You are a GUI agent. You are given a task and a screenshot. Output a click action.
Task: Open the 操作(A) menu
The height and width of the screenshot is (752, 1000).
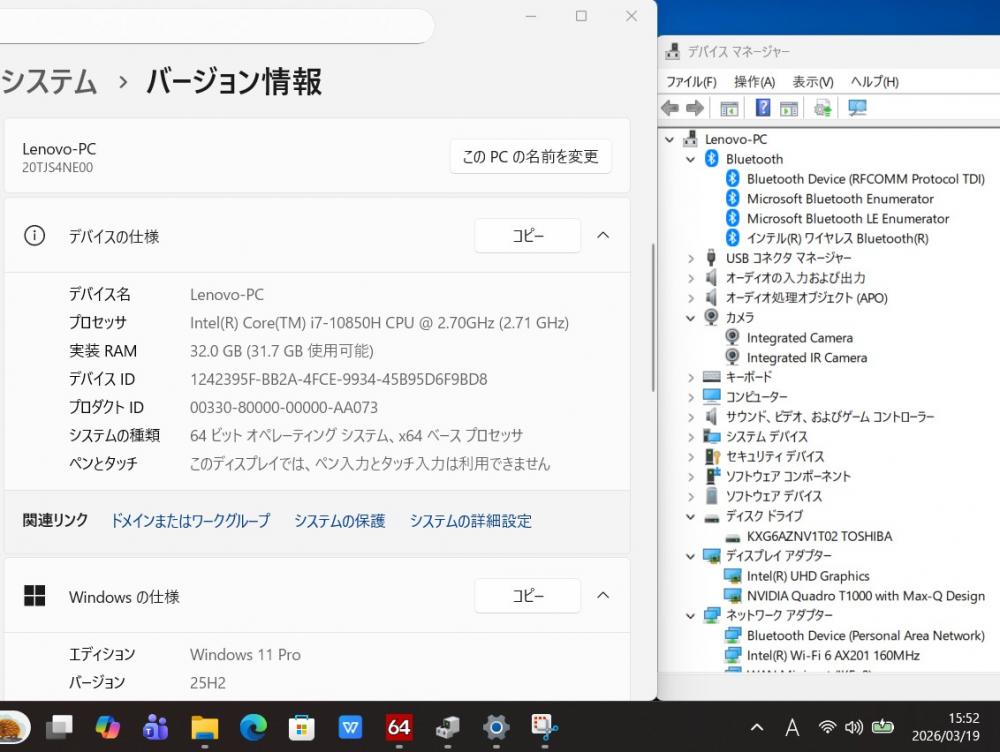(x=754, y=82)
